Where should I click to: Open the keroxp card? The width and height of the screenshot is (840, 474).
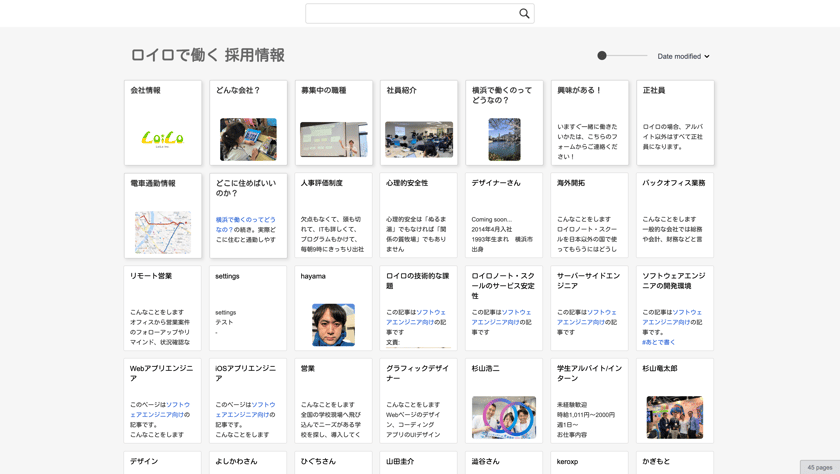[x=590, y=463]
